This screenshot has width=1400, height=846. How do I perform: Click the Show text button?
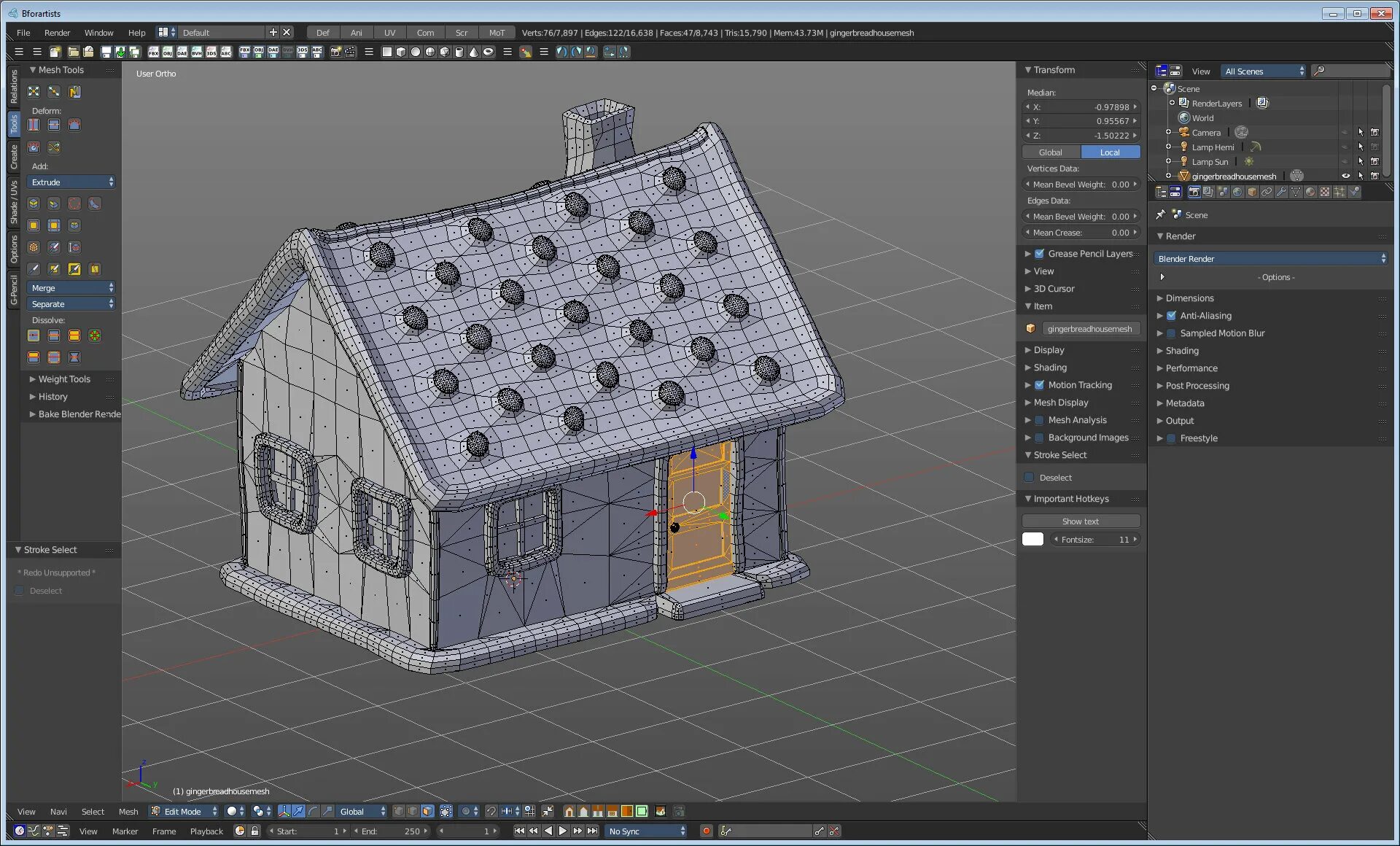tap(1080, 521)
